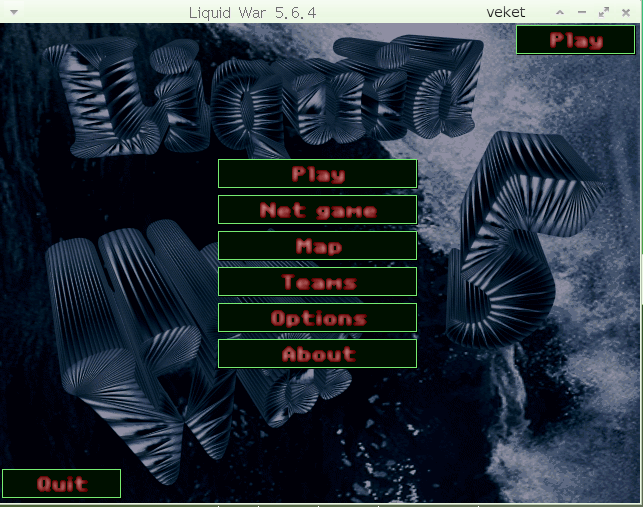Open the window menu arrow in title bar
Viewport: 643px width, 507px height.
pyautogui.click(x=14, y=12)
